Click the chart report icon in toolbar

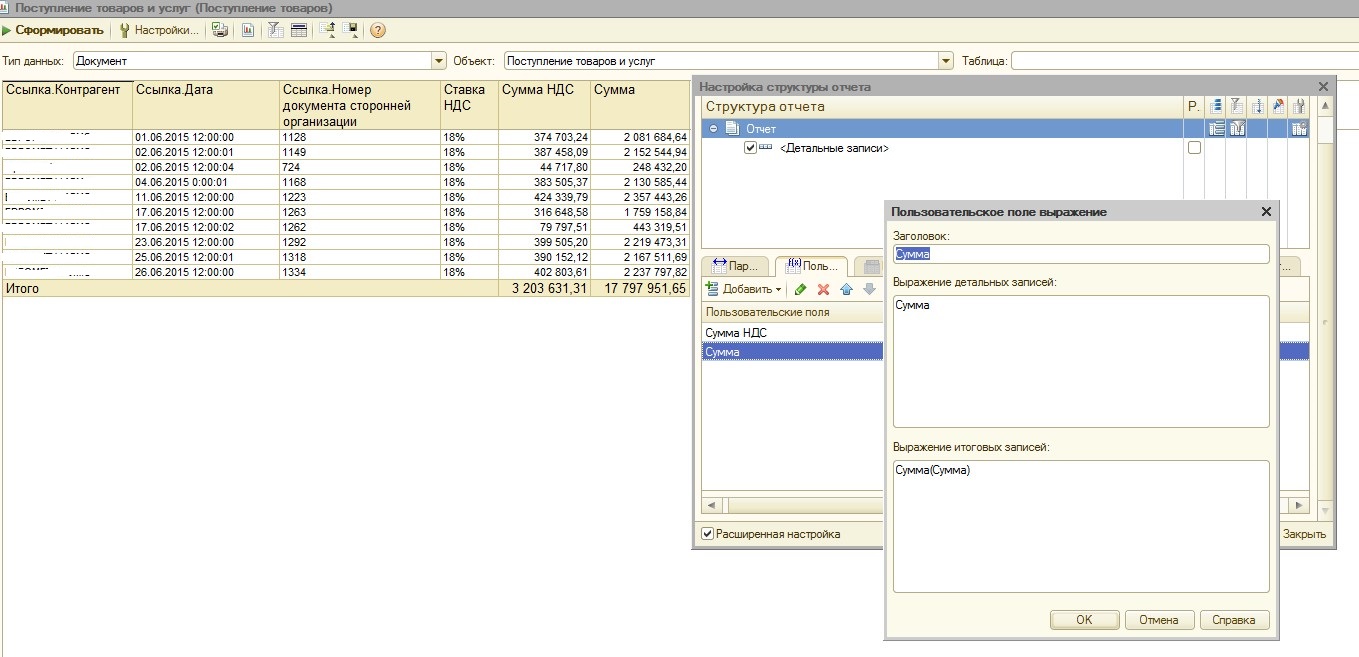coord(247,30)
